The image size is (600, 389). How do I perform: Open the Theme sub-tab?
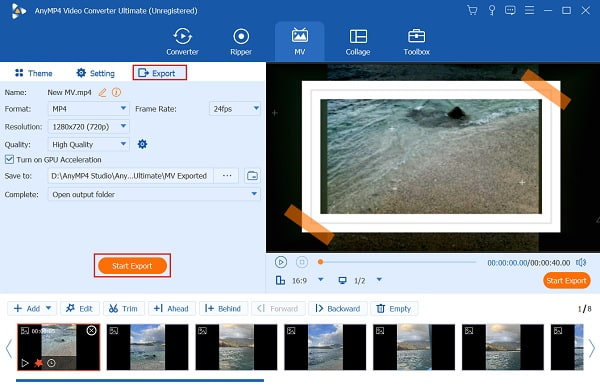coord(33,73)
